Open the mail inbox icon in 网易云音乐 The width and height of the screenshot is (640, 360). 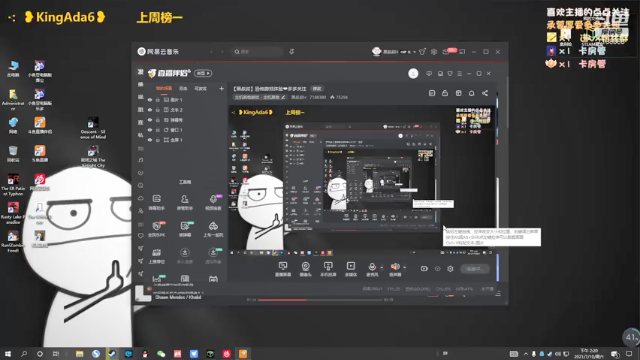446,52
